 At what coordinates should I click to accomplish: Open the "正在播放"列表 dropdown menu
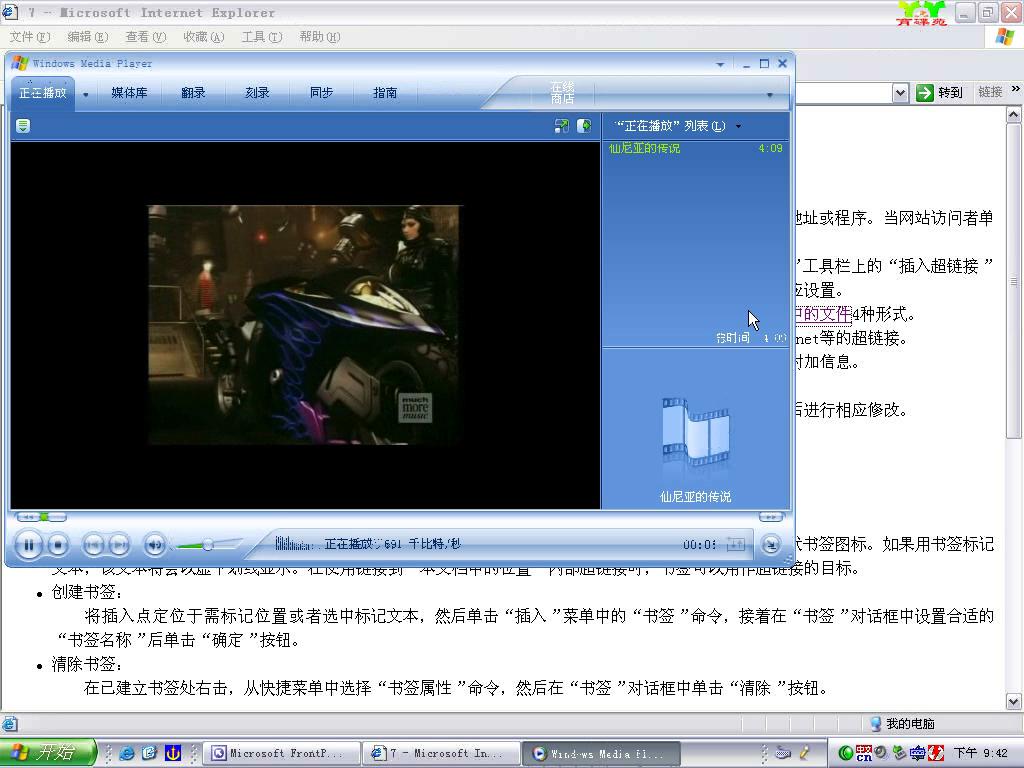click(x=678, y=126)
